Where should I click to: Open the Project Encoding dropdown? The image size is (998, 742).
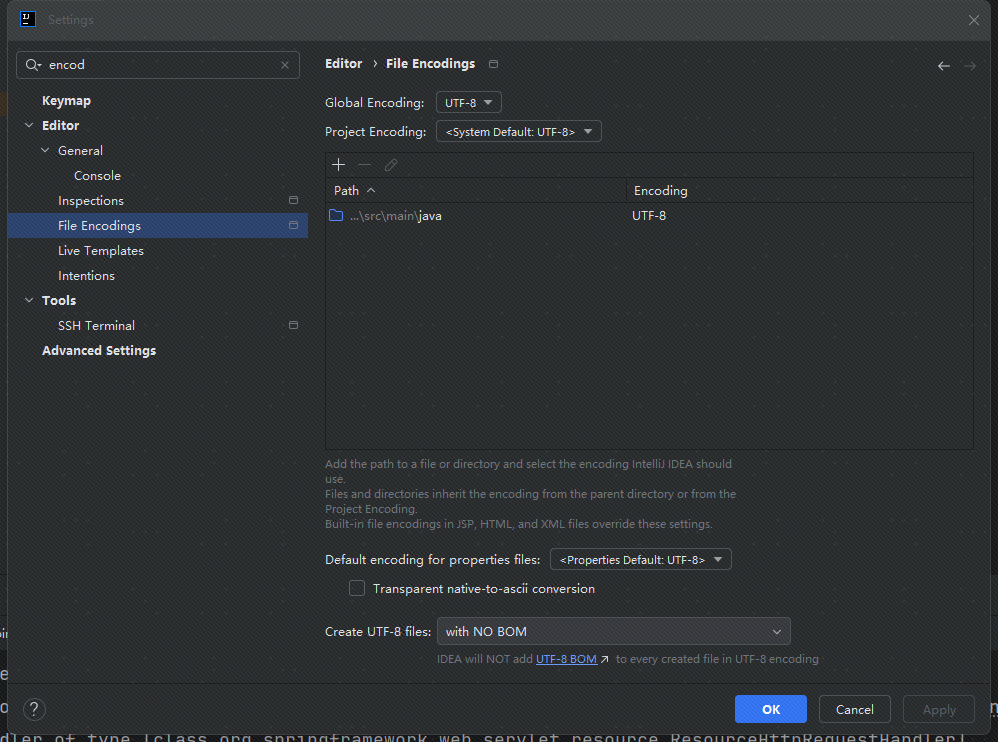pos(518,132)
